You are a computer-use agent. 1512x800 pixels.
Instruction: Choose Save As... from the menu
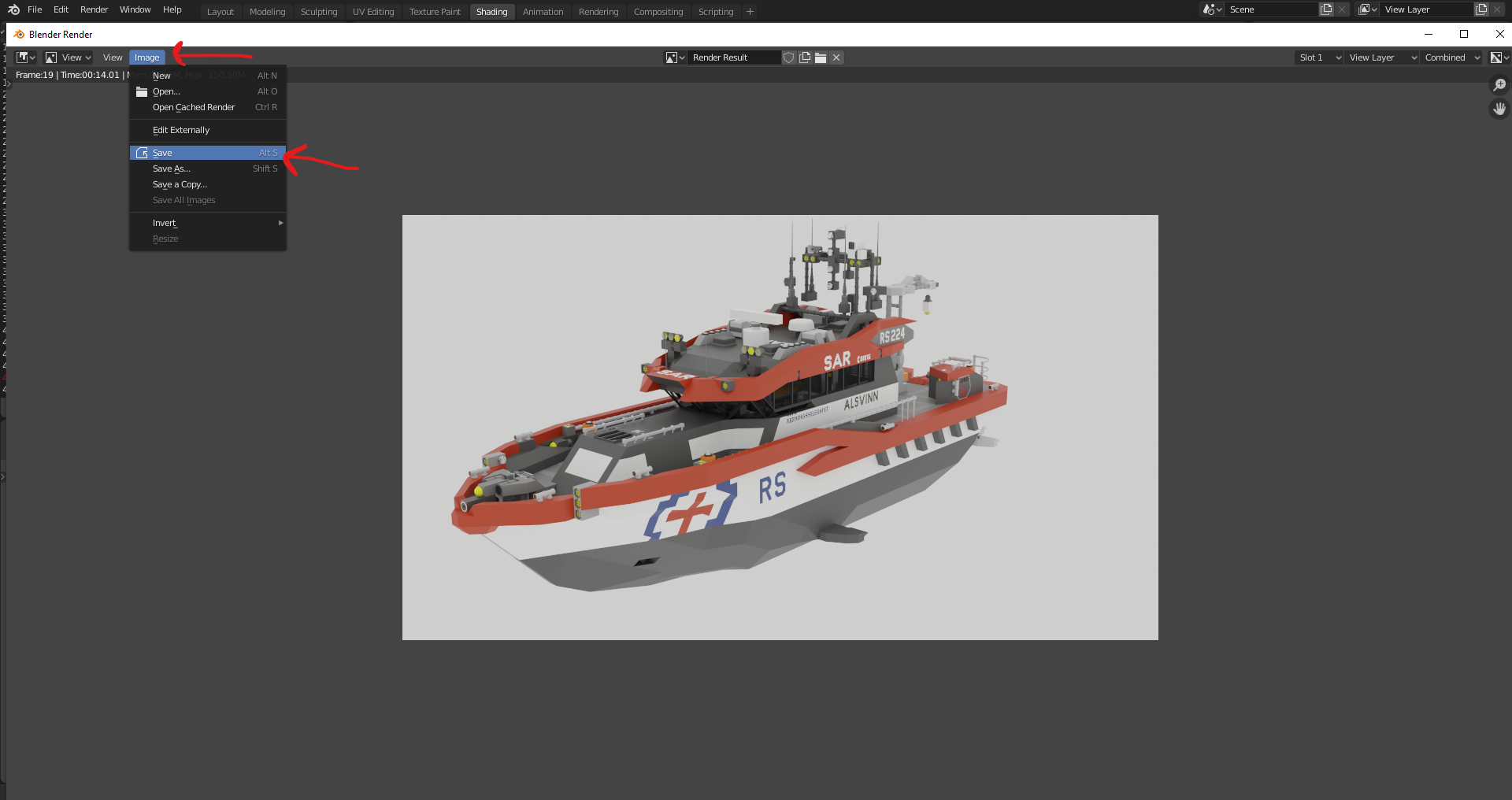tap(208, 169)
